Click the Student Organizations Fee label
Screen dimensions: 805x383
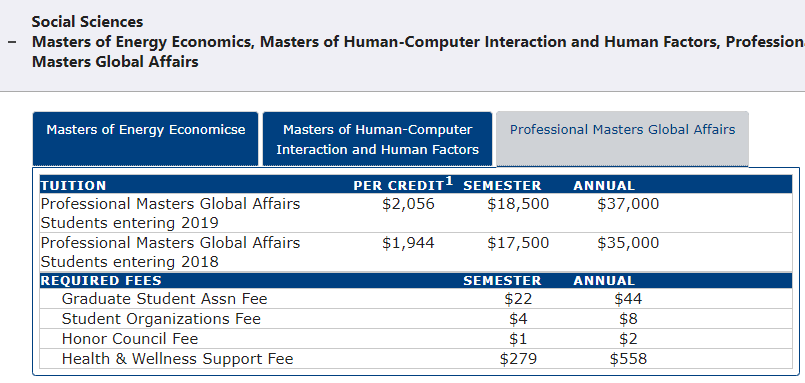point(161,319)
